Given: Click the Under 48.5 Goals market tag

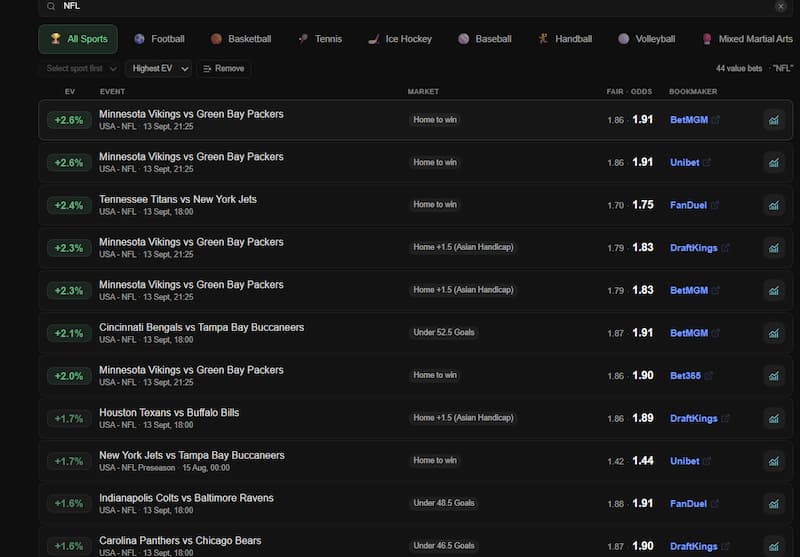Looking at the screenshot, I should tap(444, 503).
